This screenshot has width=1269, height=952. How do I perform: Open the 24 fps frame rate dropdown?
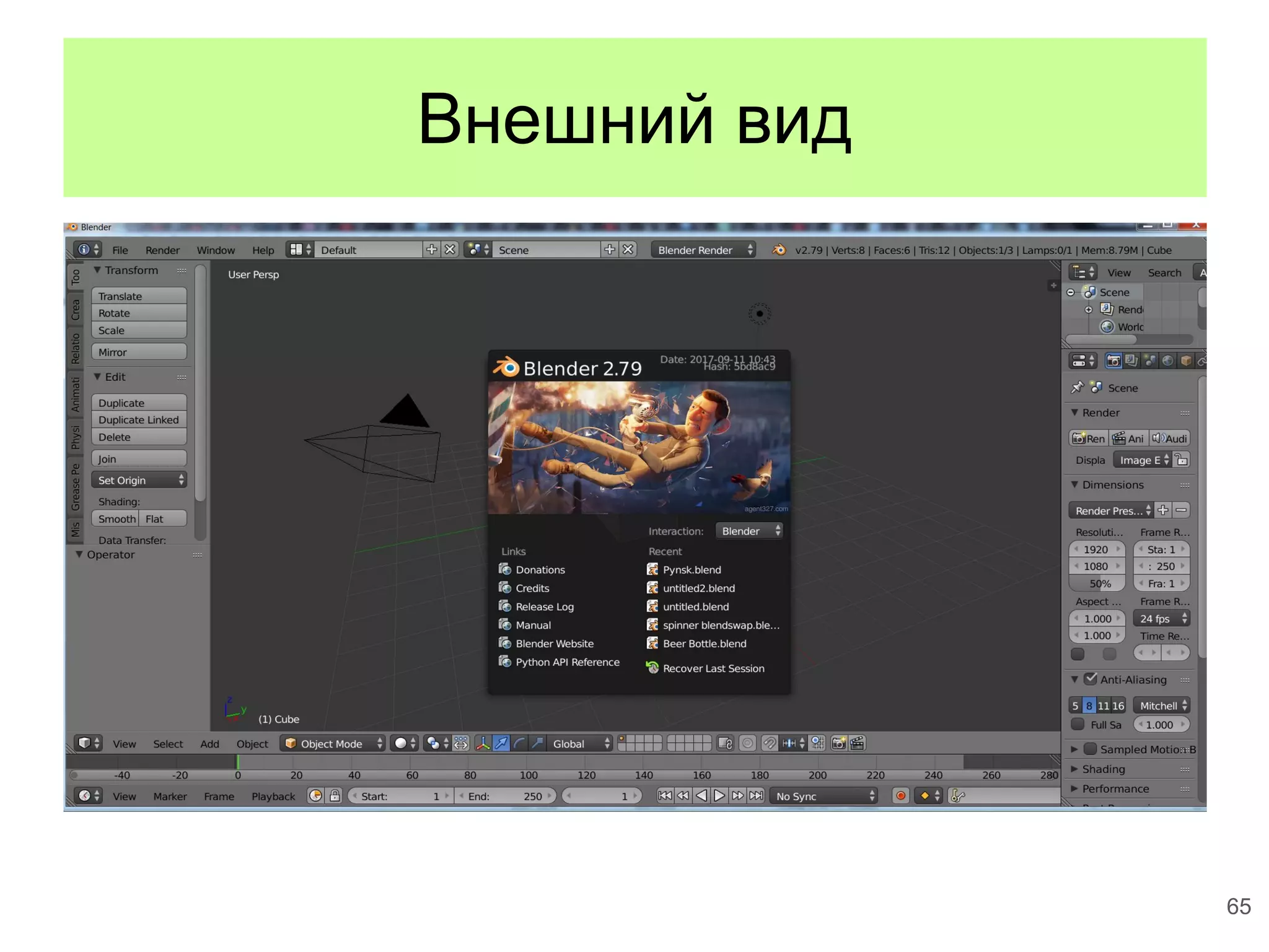pyautogui.click(x=1162, y=618)
